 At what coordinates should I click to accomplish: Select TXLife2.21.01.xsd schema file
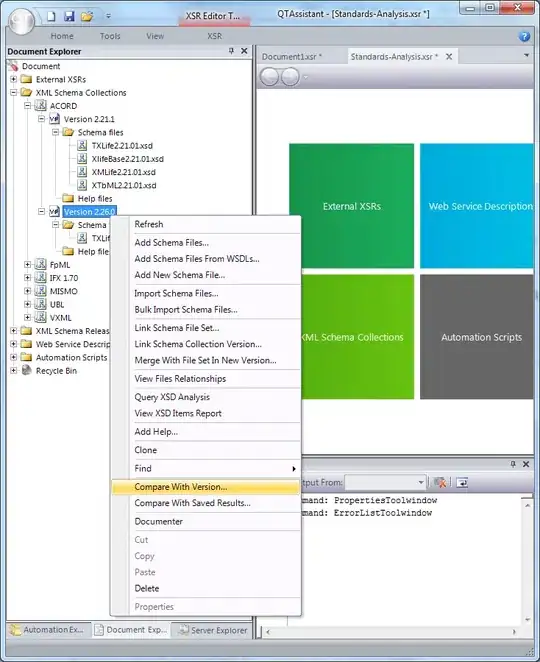point(122,146)
